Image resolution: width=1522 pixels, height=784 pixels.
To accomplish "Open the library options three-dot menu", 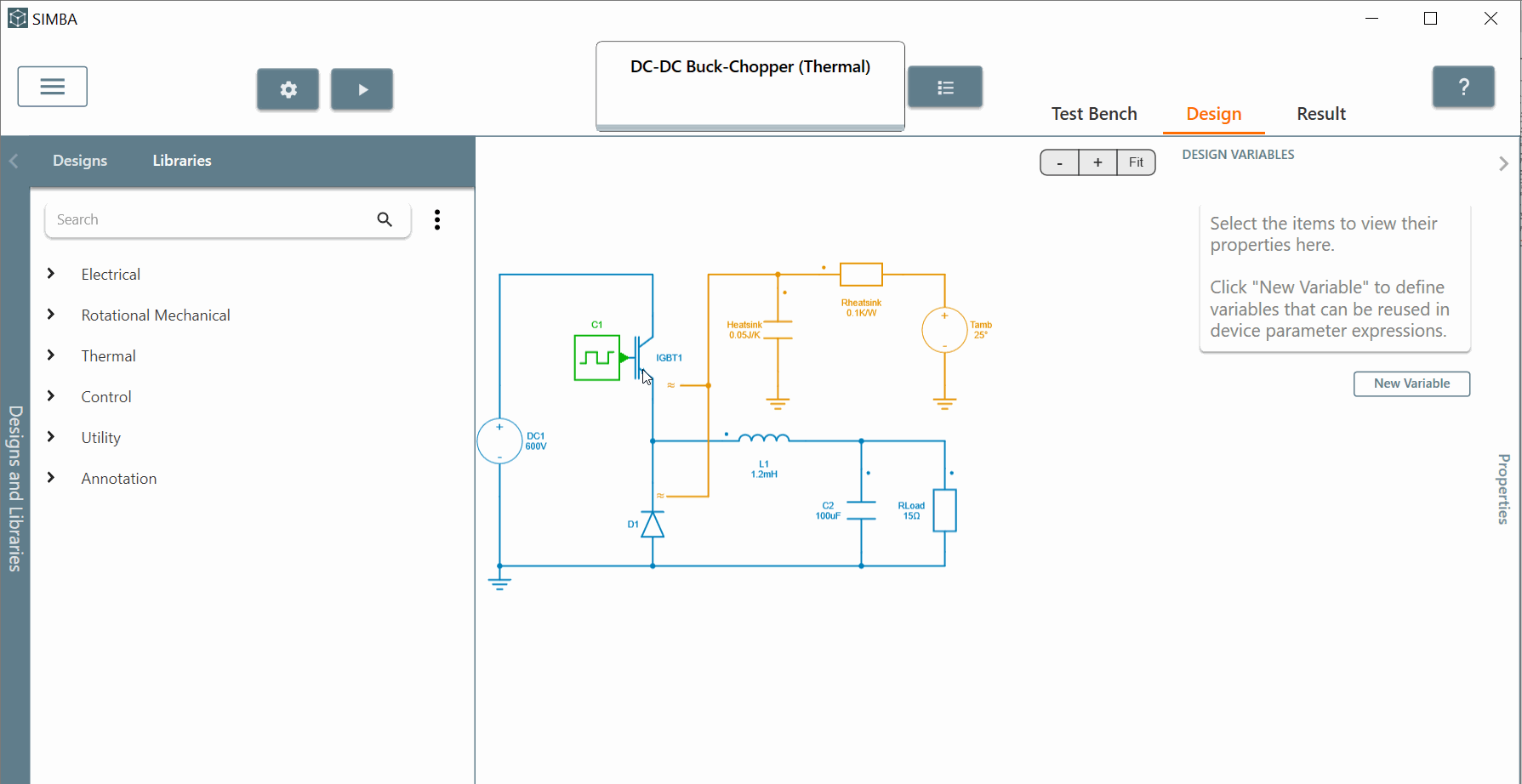I will (437, 220).
